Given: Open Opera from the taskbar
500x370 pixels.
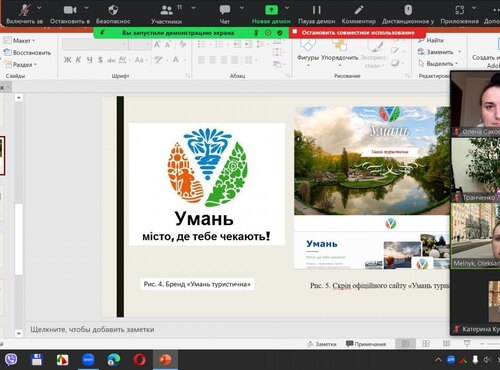Looking at the screenshot, I should [139, 360].
